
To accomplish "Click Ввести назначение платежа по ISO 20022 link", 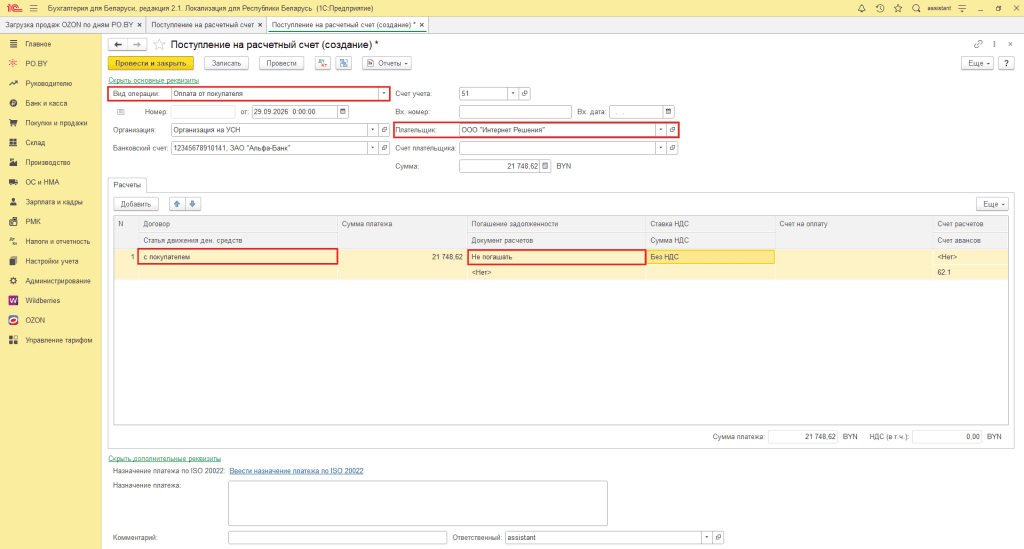I will [x=296, y=471].
